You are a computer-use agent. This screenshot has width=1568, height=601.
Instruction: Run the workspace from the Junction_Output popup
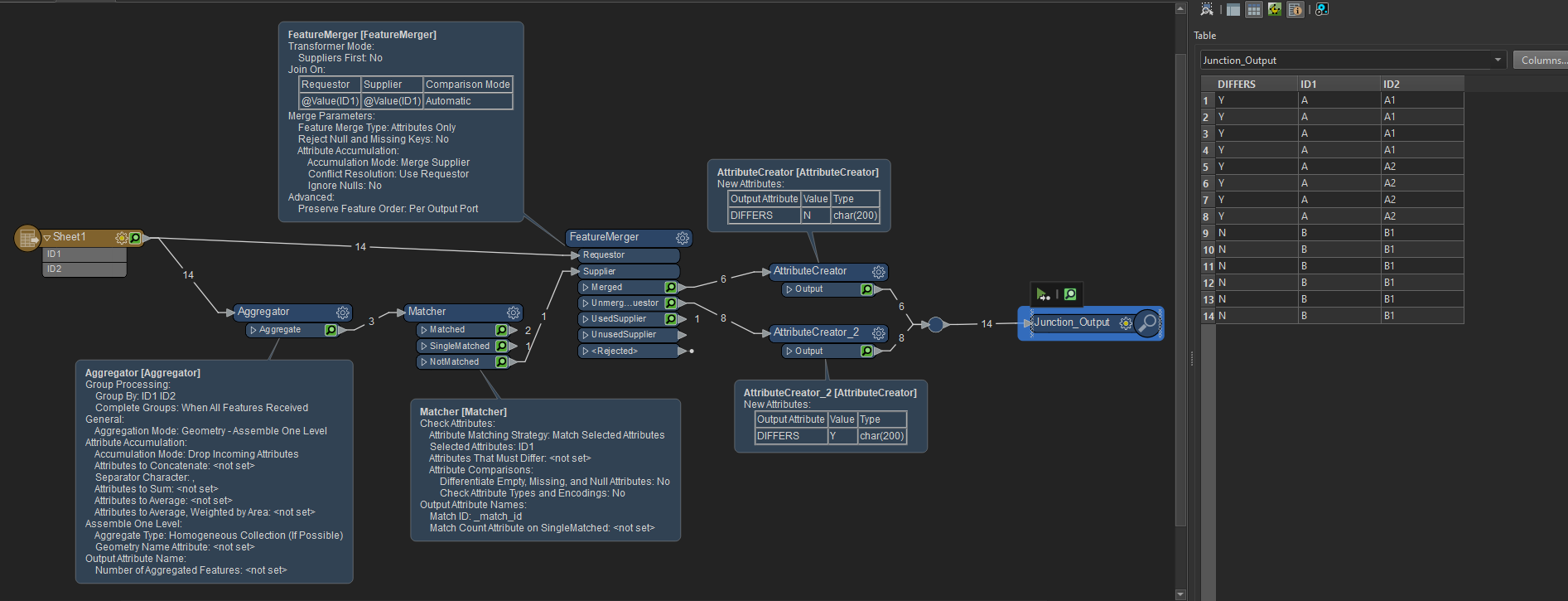1044,294
